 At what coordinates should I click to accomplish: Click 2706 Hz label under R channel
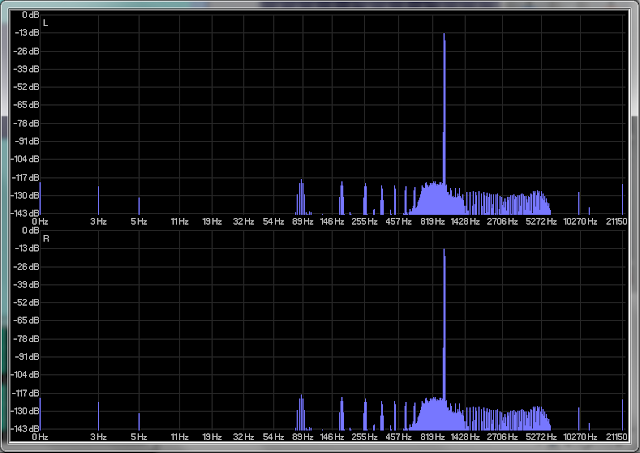tap(502, 437)
